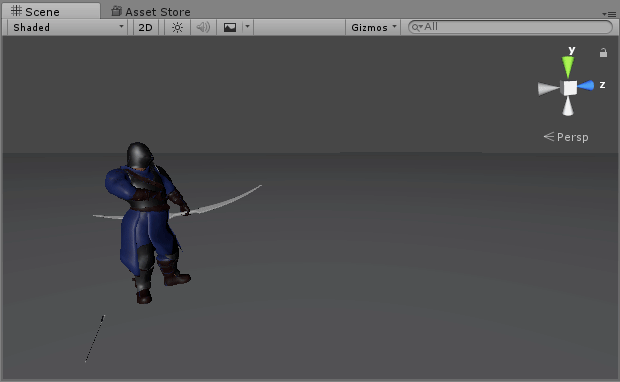
Task: Select the blue warrior character model
Action: (x=147, y=221)
